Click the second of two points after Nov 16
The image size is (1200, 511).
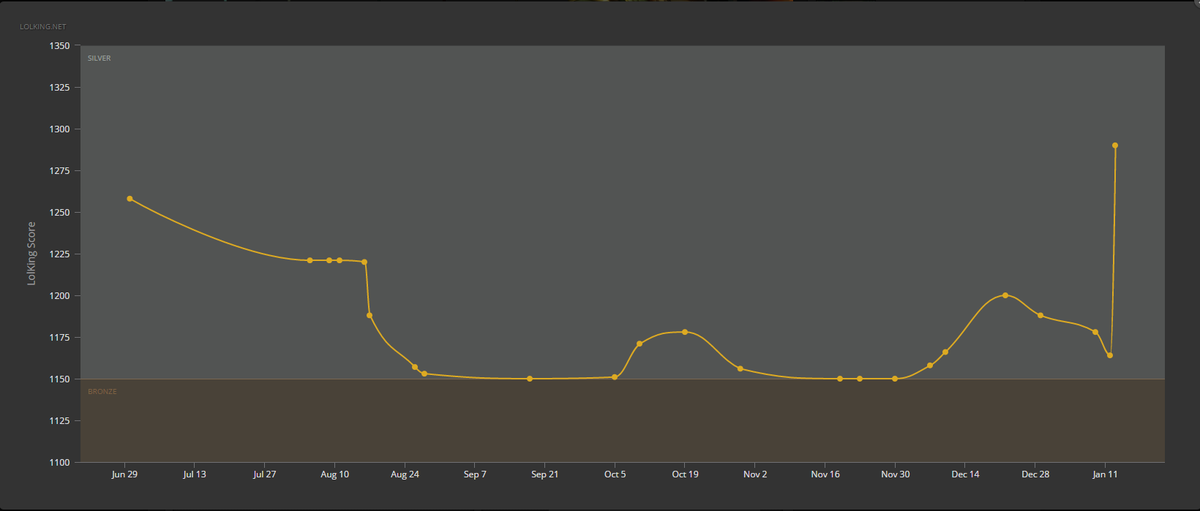(860, 379)
